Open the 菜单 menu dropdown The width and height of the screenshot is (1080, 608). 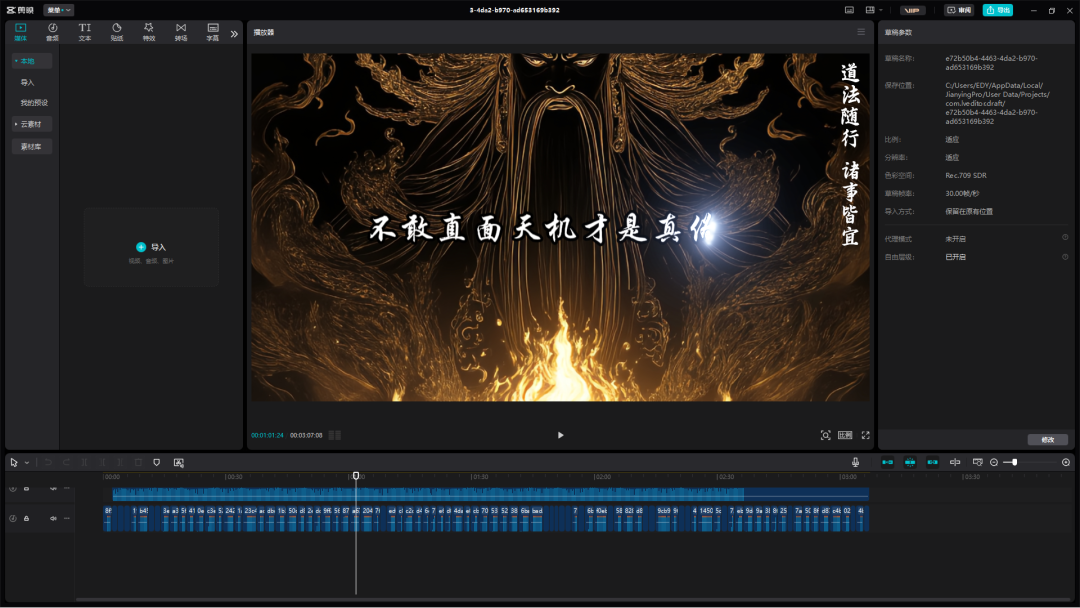59,10
